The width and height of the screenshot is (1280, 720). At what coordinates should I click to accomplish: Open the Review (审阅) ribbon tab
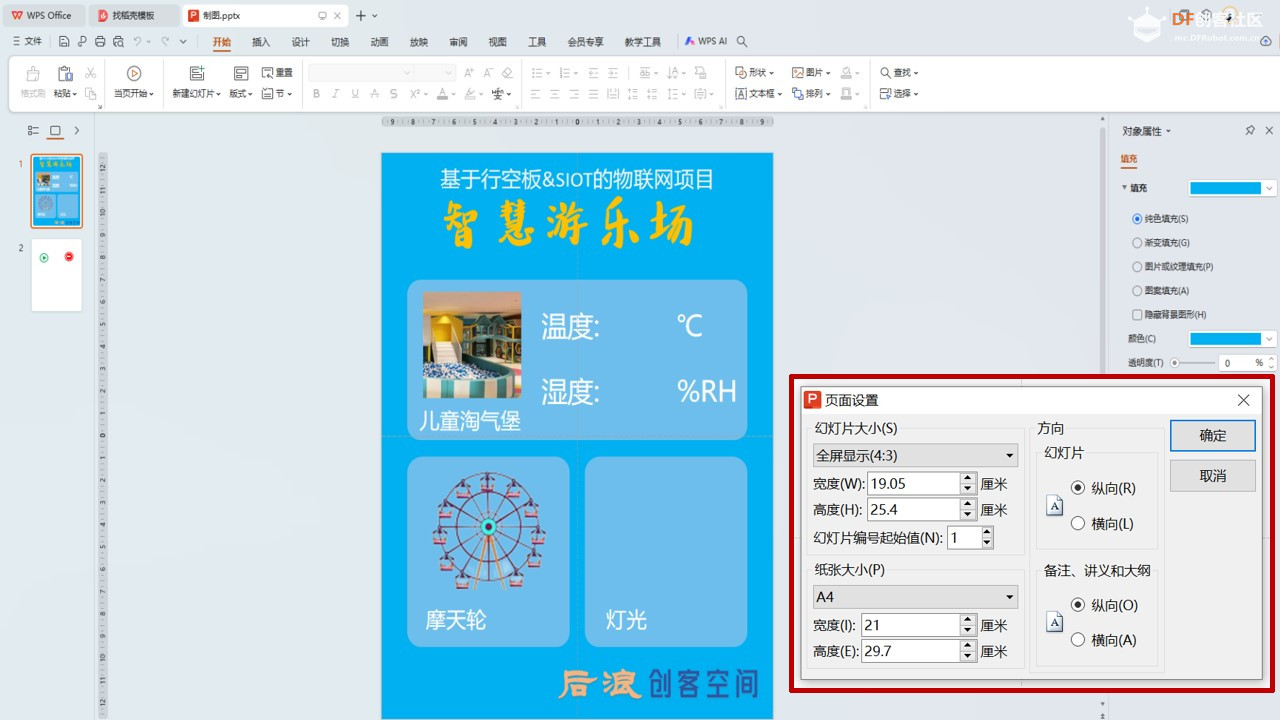pyautogui.click(x=458, y=42)
